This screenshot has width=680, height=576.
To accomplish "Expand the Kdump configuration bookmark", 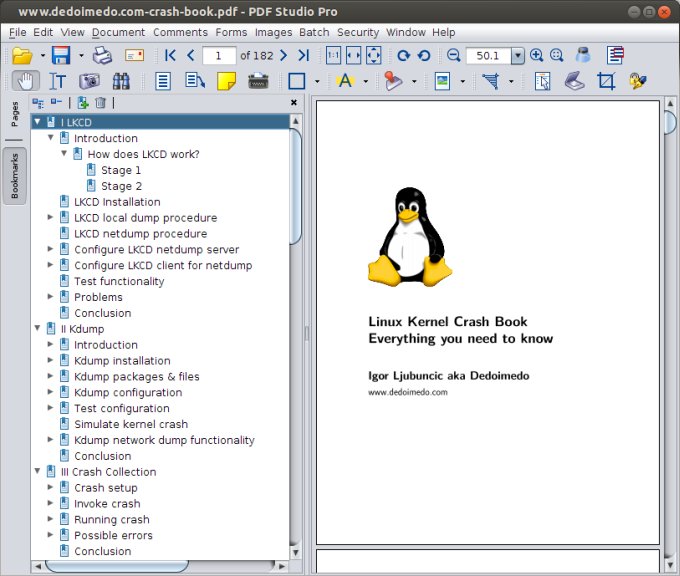I will [50, 392].
